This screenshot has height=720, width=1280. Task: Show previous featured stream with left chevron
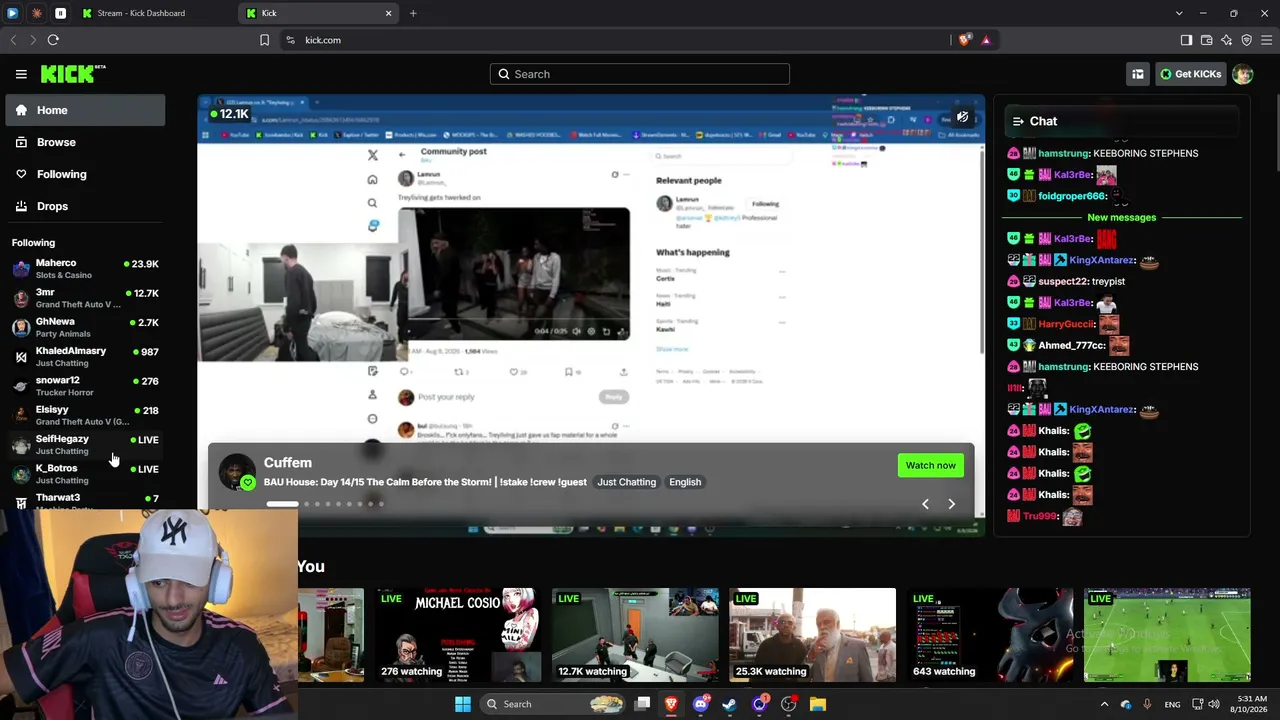(x=925, y=504)
